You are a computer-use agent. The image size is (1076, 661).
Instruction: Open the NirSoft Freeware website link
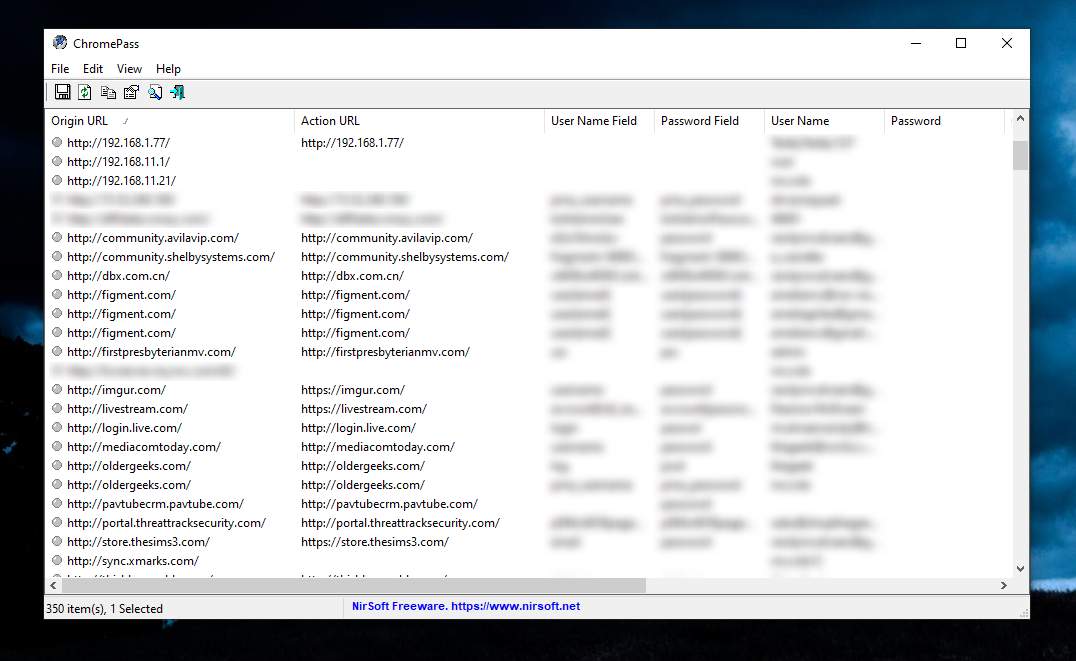[x=466, y=606]
